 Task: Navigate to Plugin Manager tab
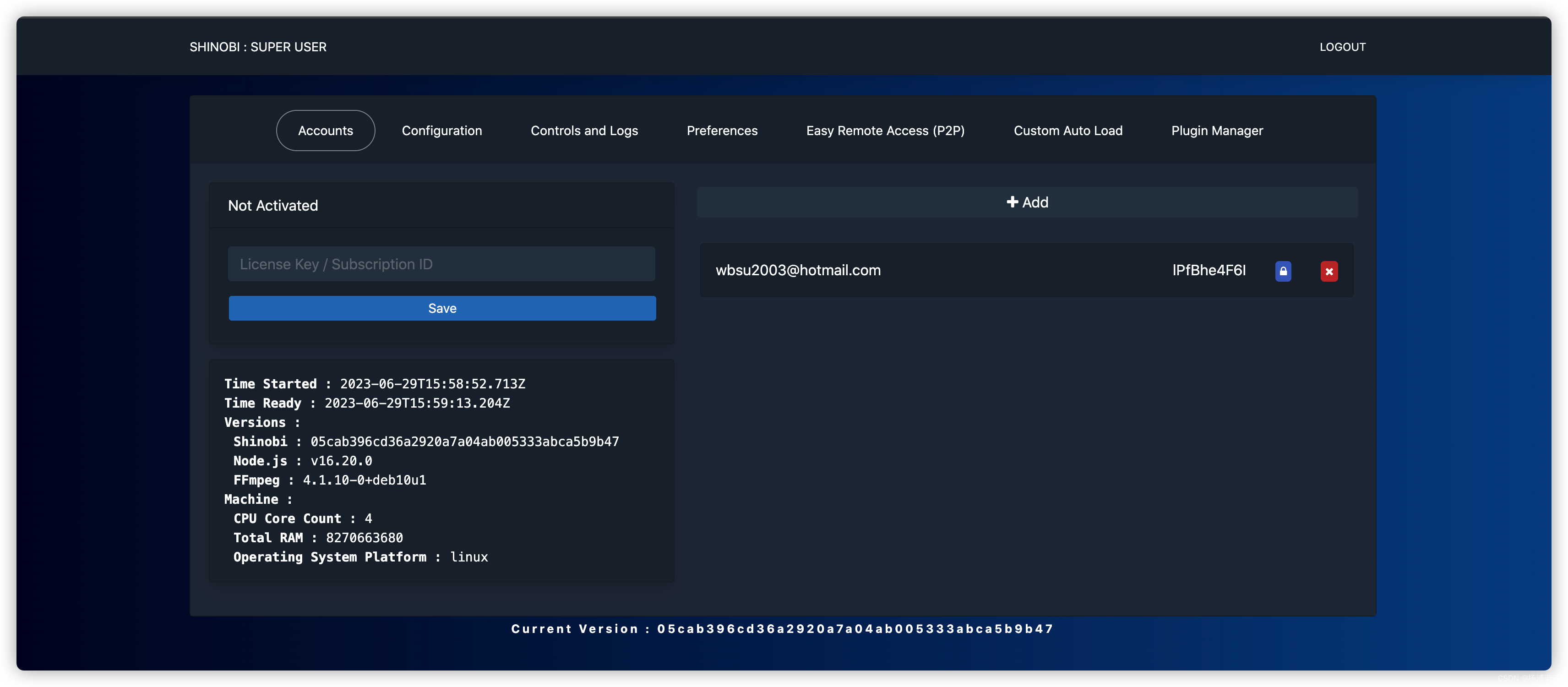pos(1217,130)
